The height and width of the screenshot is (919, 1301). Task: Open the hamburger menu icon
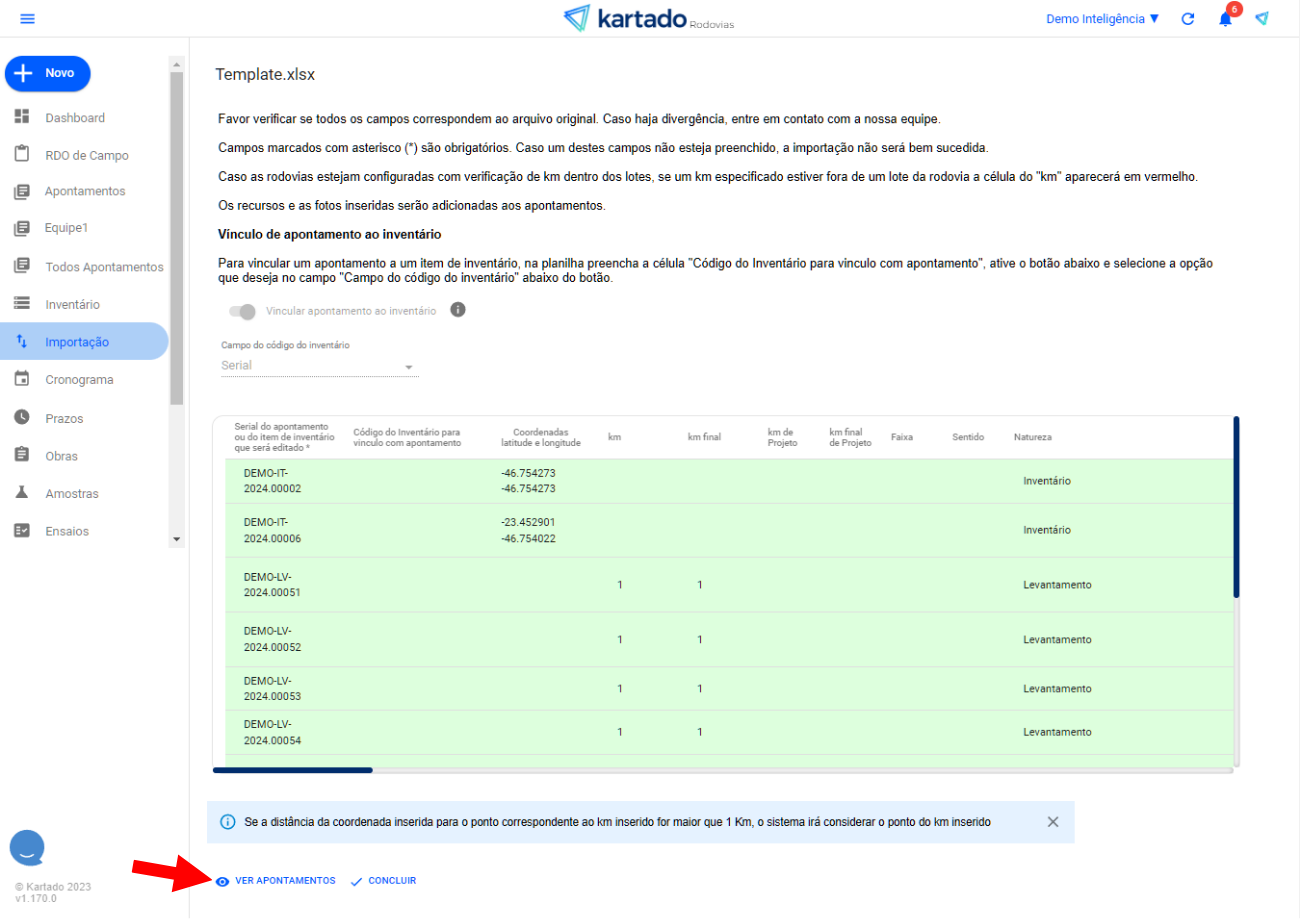(27, 19)
